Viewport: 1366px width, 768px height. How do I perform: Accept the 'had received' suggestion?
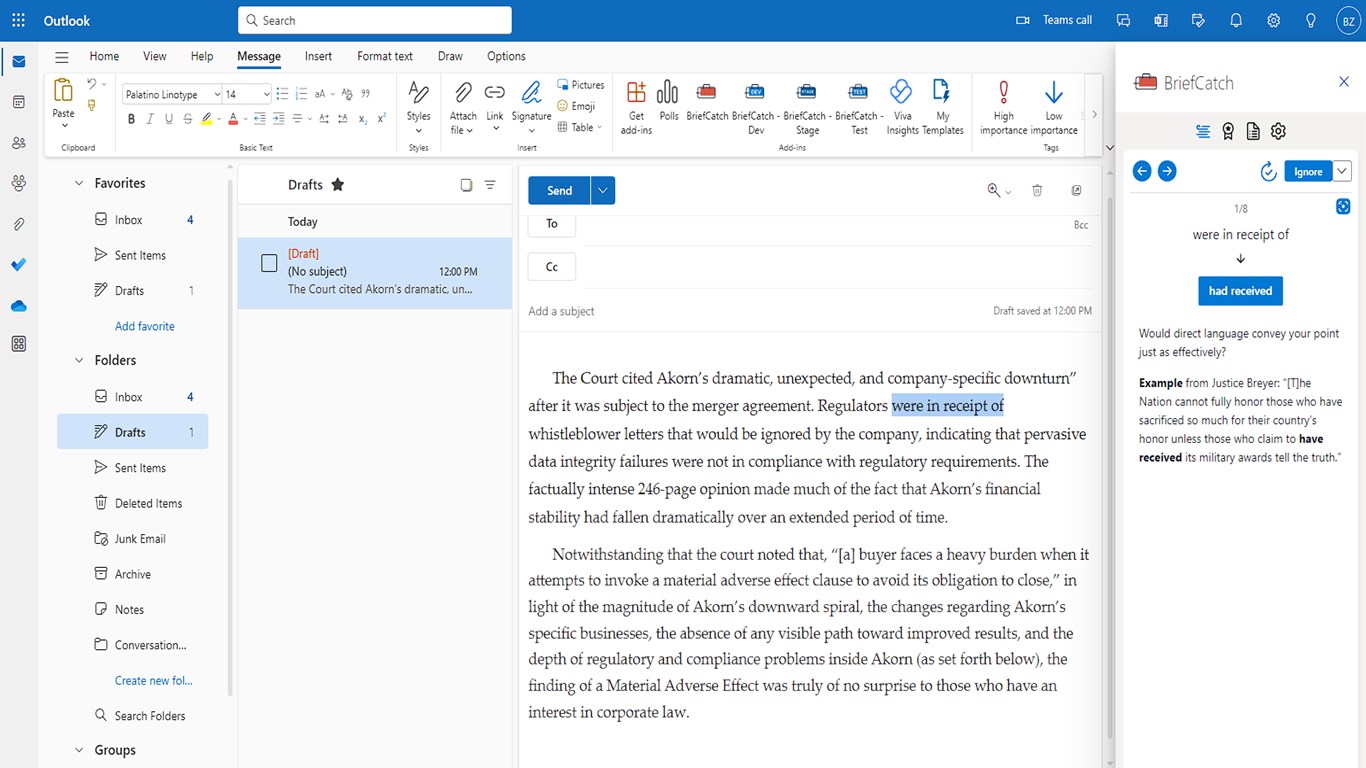[x=1240, y=291]
